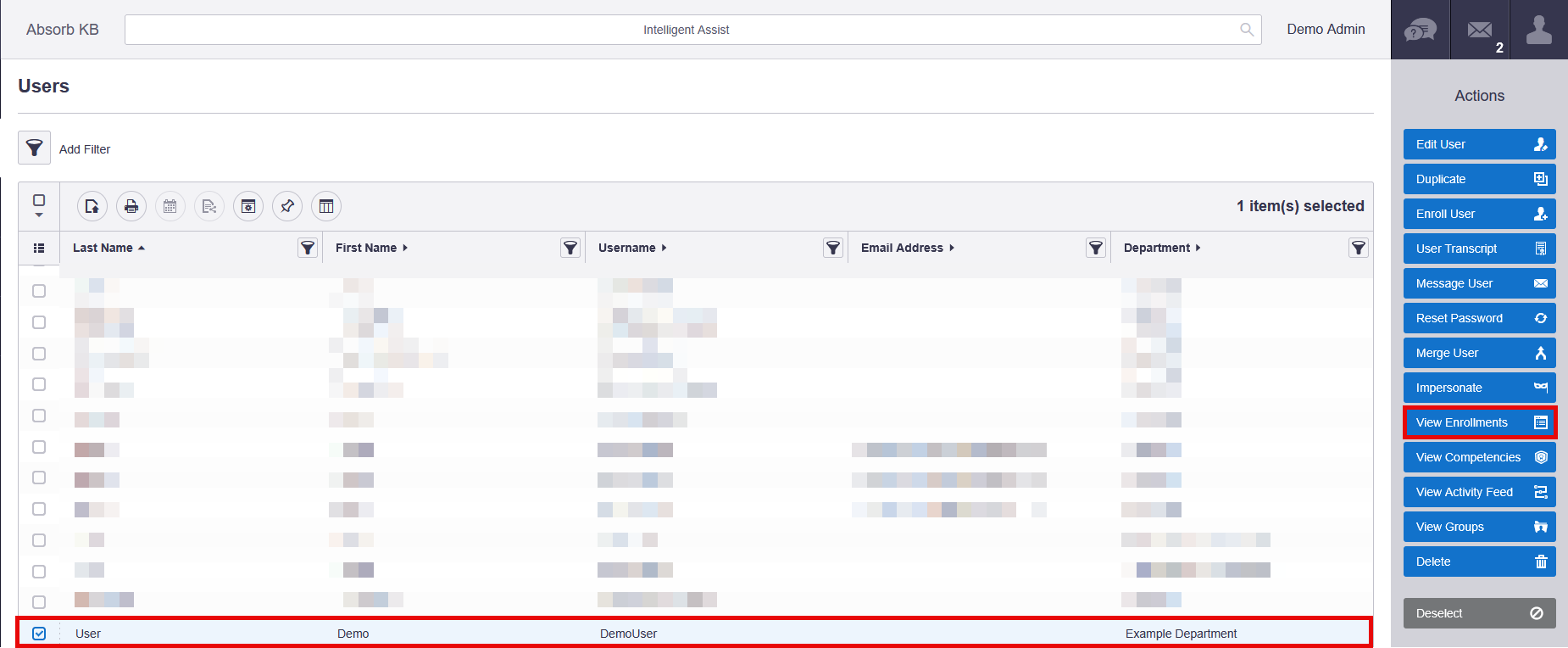Viewport: 1568px width, 648px height.
Task: Uncheck the selected DemoUser row checkbox
Action: coord(39,634)
